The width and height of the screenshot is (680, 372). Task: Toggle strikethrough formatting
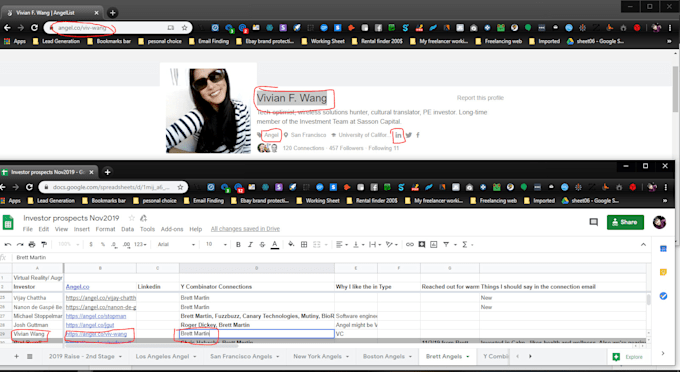coord(262,245)
